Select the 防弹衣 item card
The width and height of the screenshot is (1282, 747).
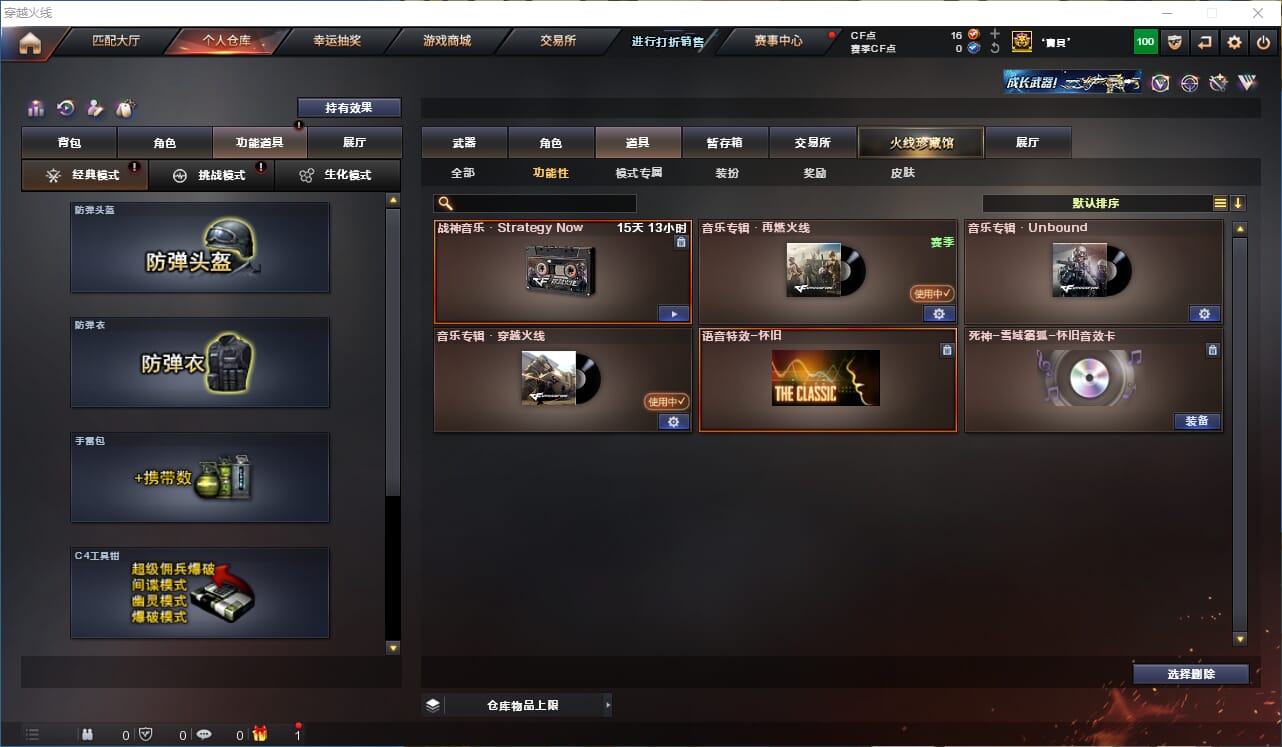(200, 362)
